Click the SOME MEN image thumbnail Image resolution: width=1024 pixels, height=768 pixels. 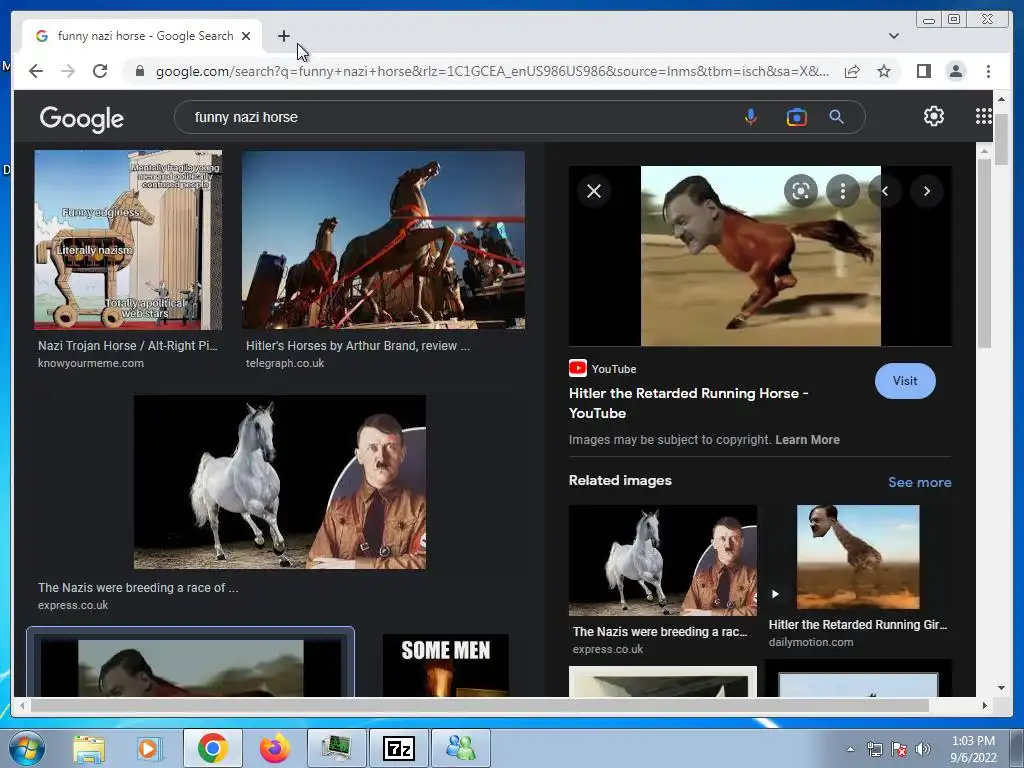tap(445, 665)
